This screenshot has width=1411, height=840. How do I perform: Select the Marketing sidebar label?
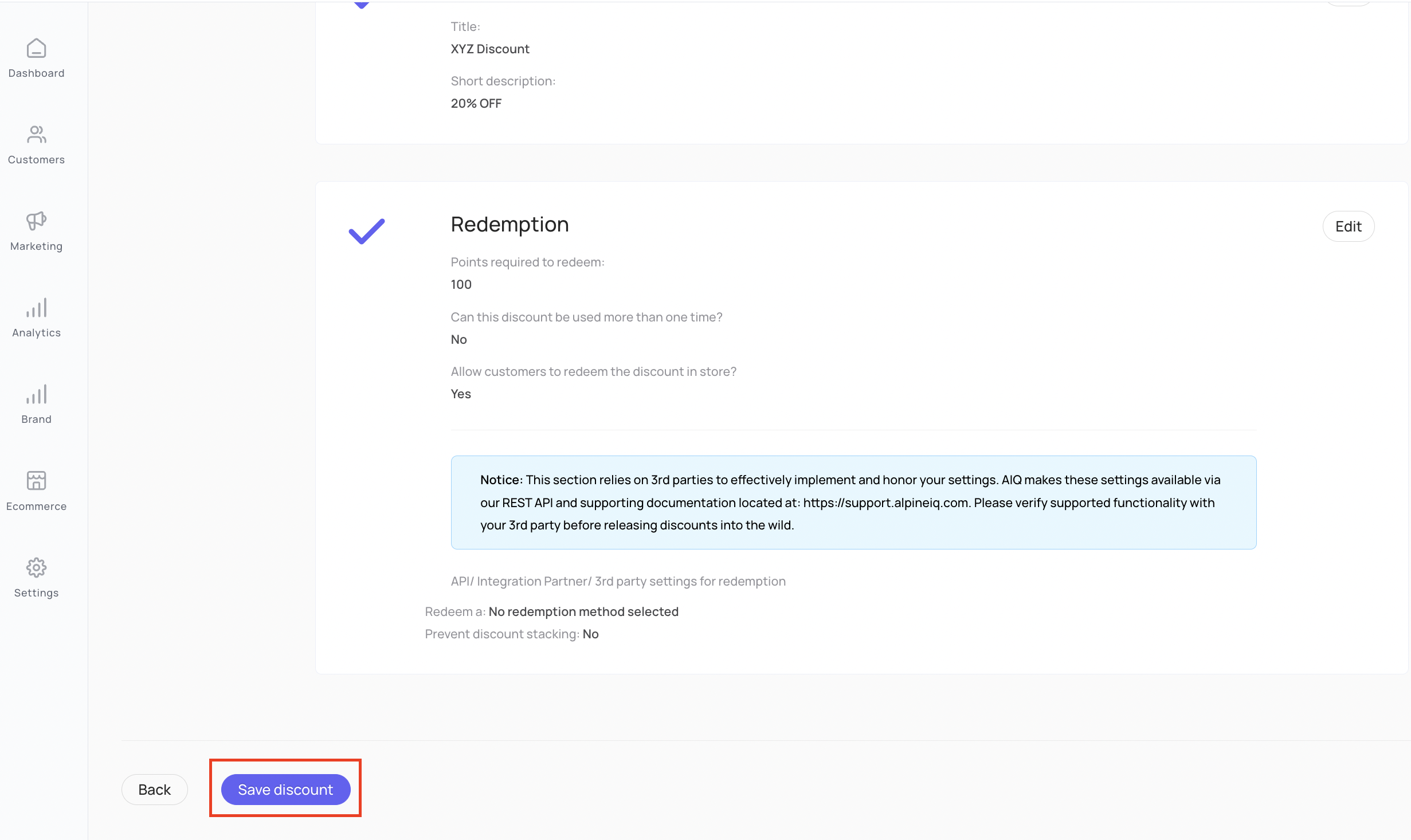(x=36, y=246)
